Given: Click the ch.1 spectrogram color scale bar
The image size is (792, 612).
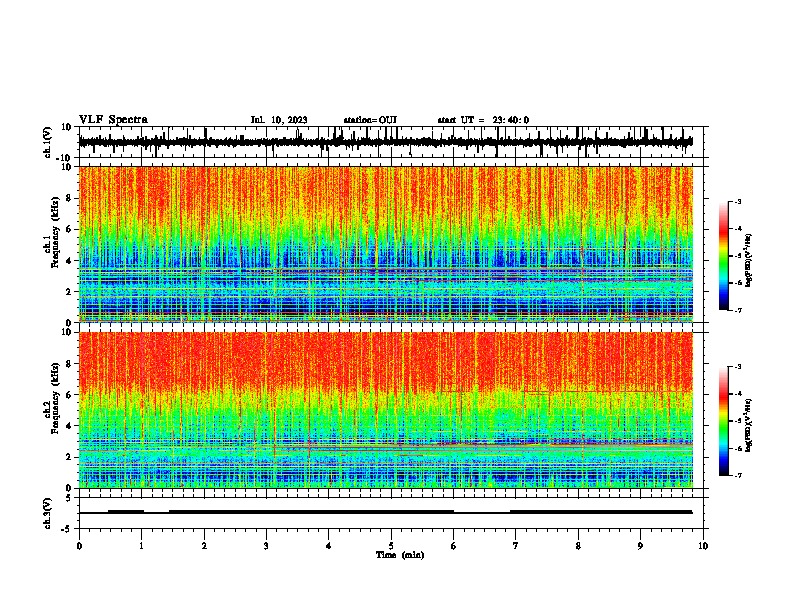Looking at the screenshot, I should tap(724, 256).
